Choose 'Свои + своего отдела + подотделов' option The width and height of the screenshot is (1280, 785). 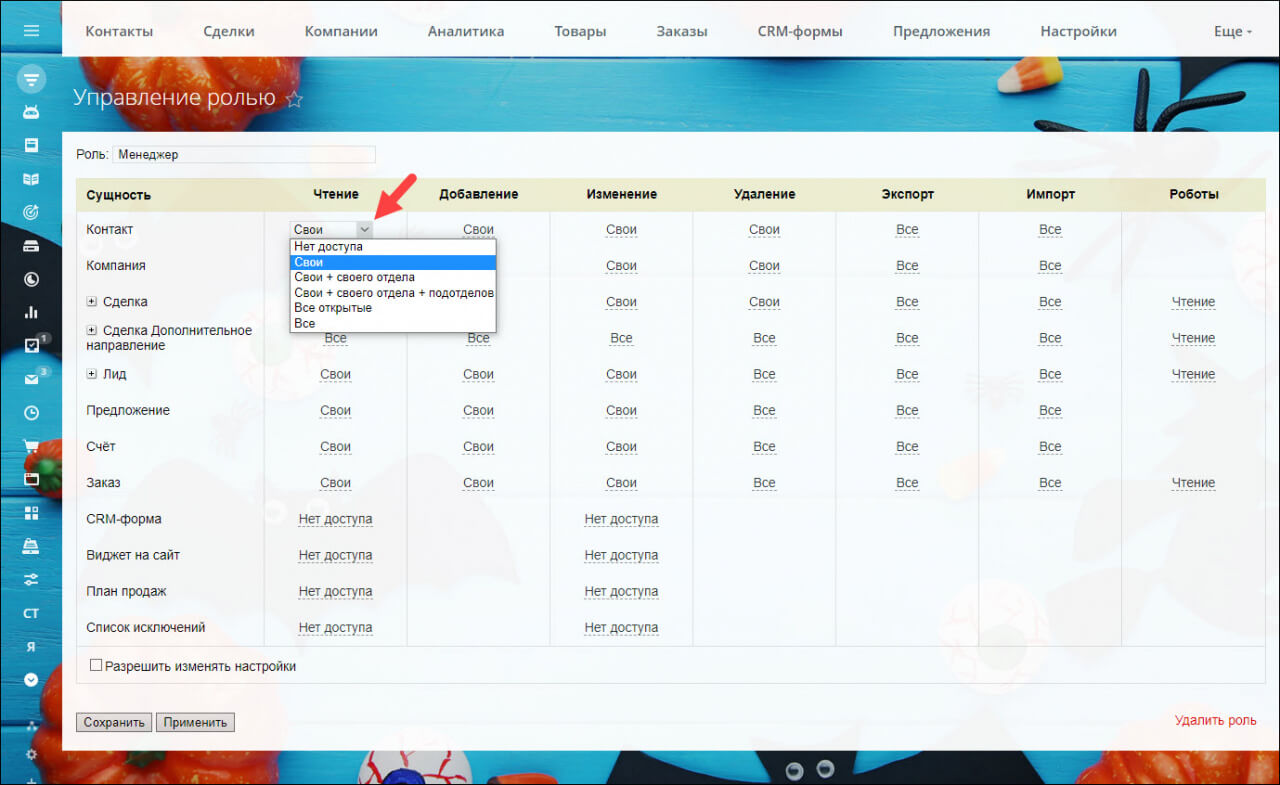tap(393, 293)
